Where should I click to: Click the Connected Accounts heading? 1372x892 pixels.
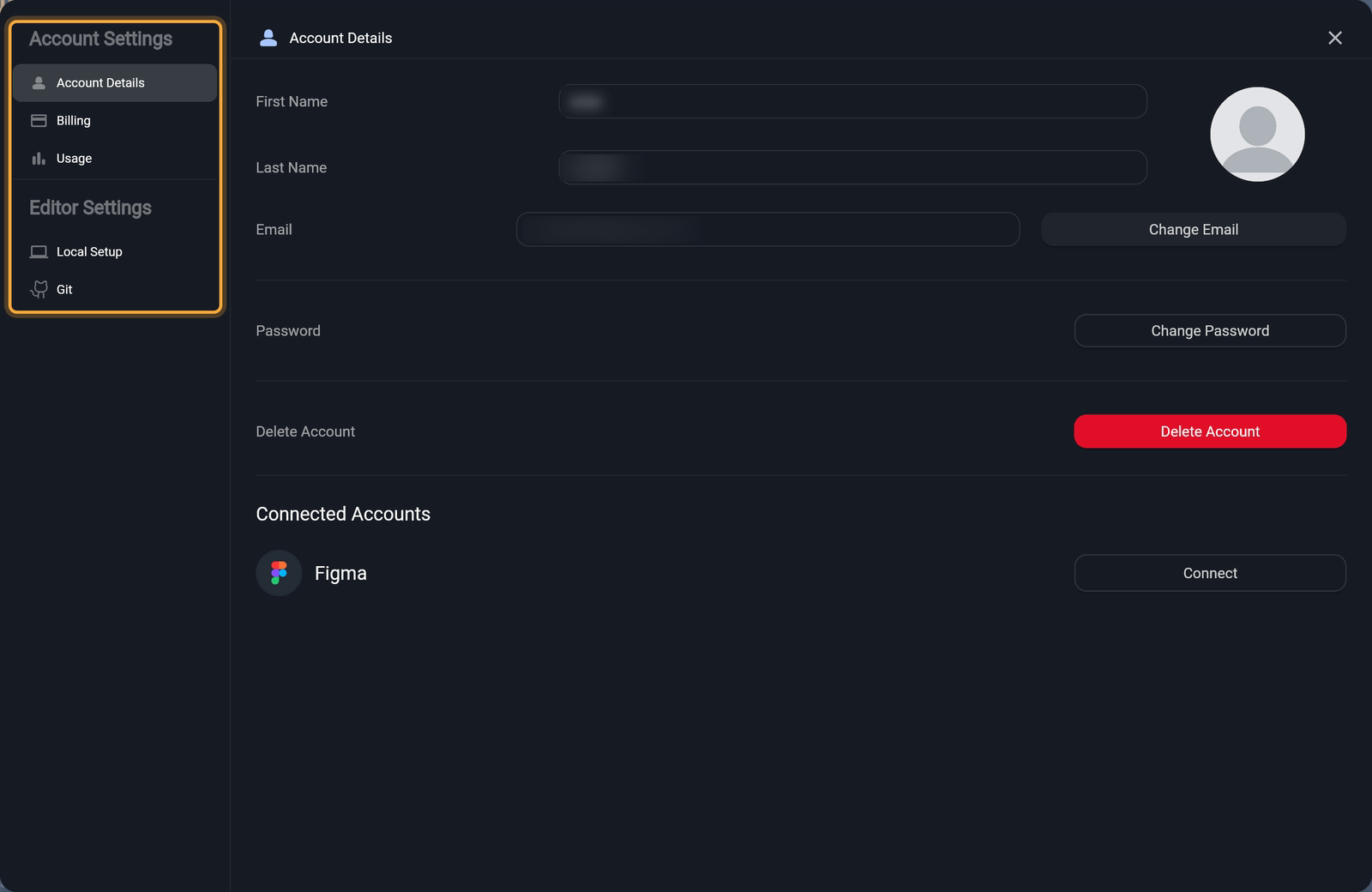point(343,514)
